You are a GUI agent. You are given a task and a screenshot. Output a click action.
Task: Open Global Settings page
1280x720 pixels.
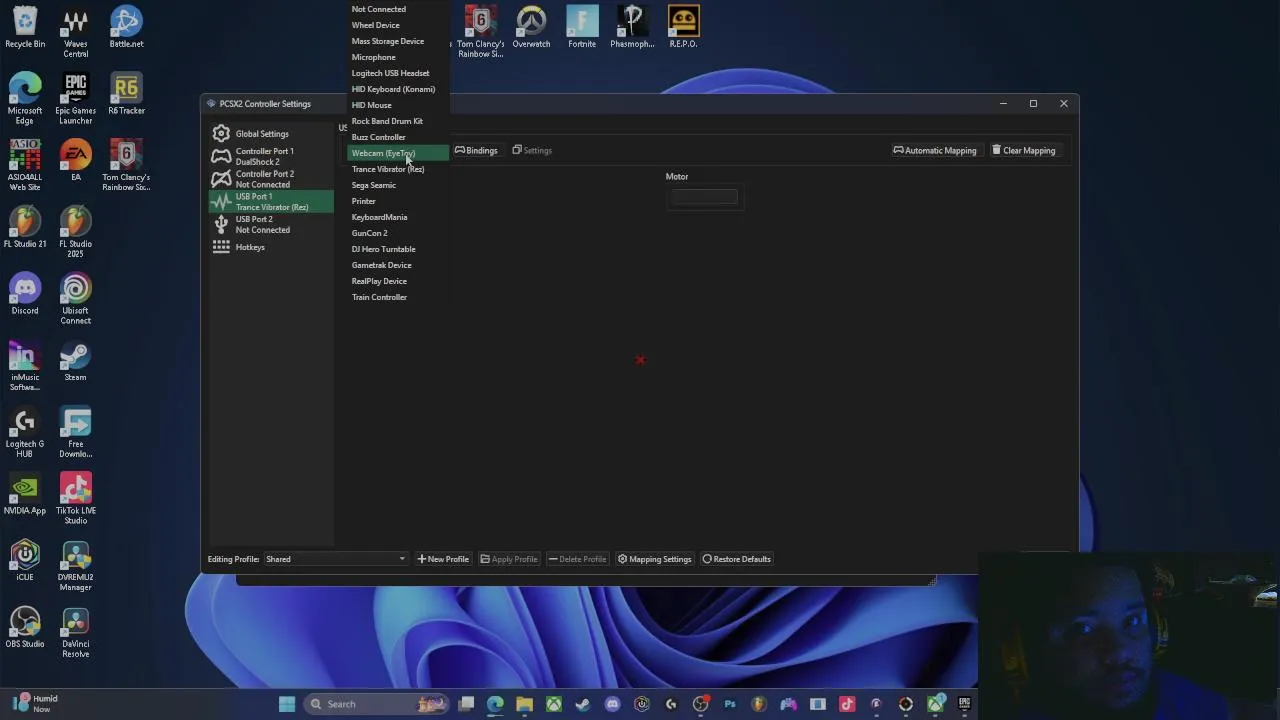(270, 134)
